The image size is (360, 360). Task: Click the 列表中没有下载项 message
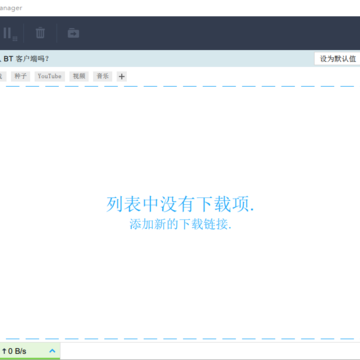pos(180,204)
